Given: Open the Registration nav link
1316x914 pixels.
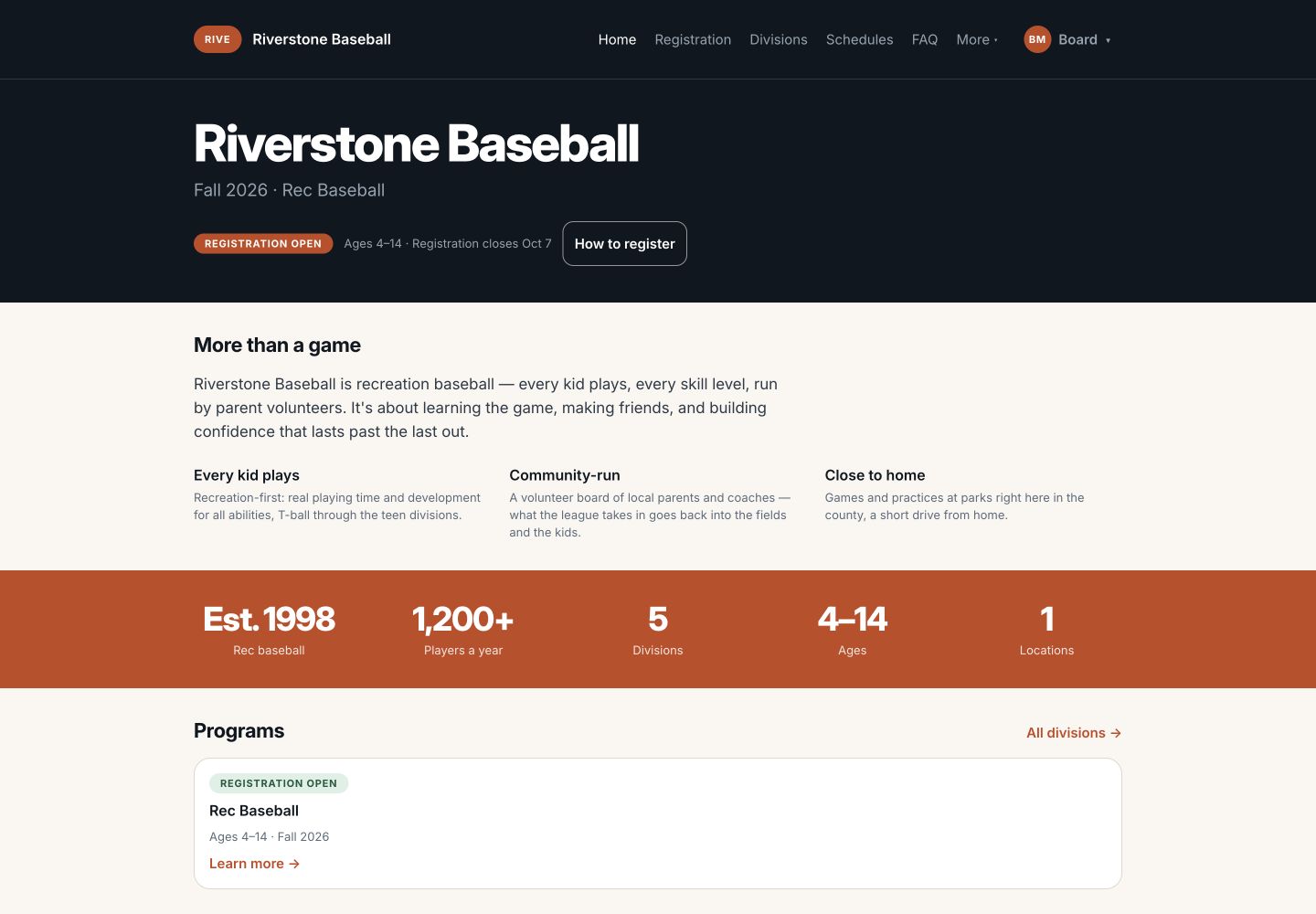Looking at the screenshot, I should (x=693, y=39).
